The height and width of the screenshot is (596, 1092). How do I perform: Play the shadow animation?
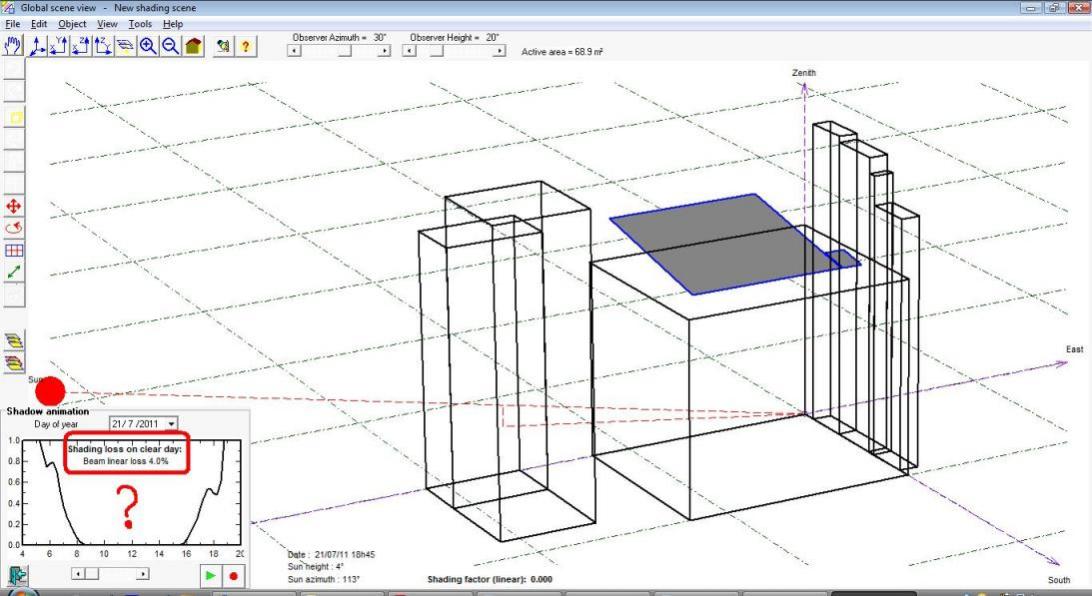click(211, 576)
